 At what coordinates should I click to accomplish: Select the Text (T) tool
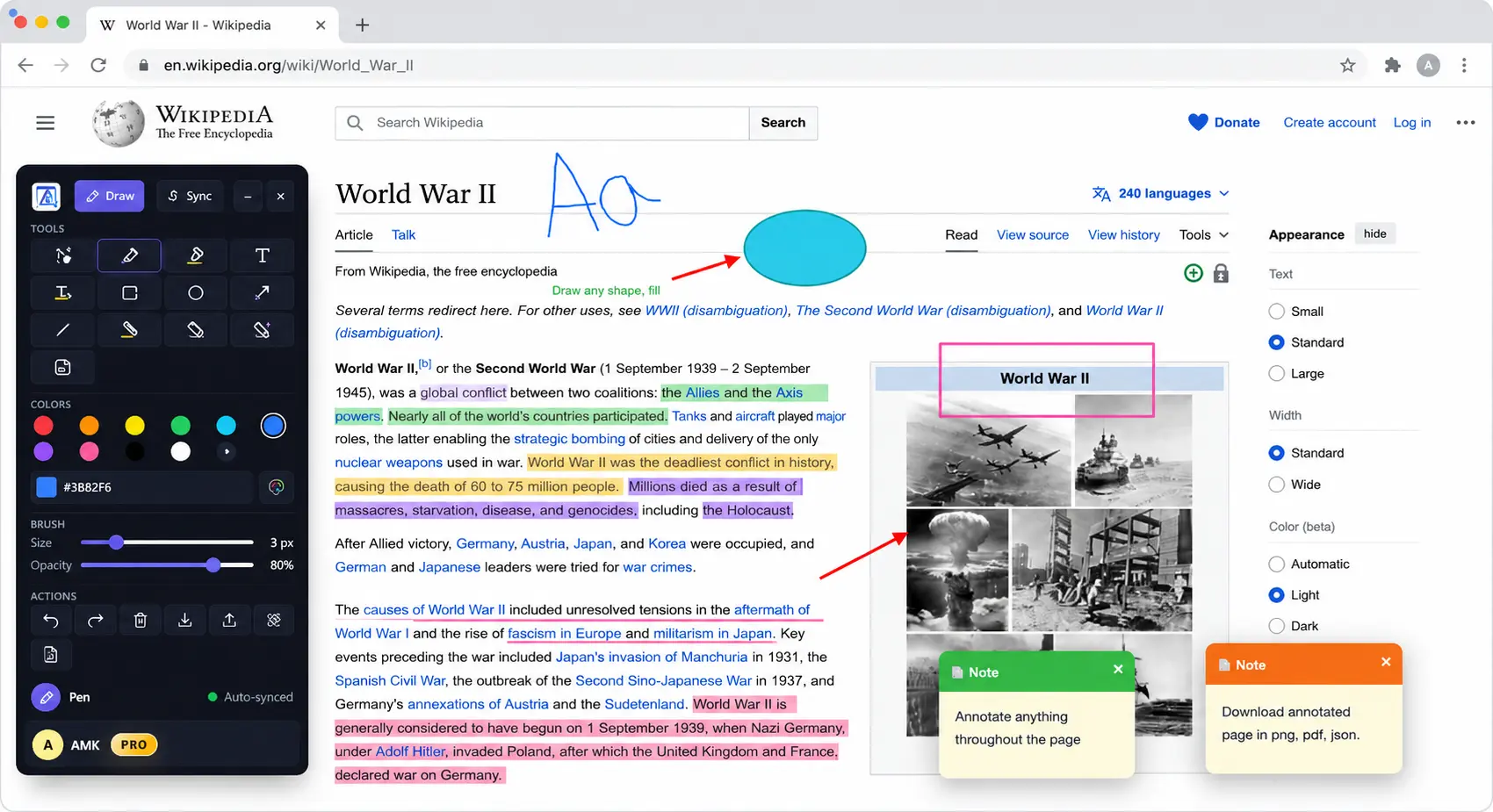(262, 255)
